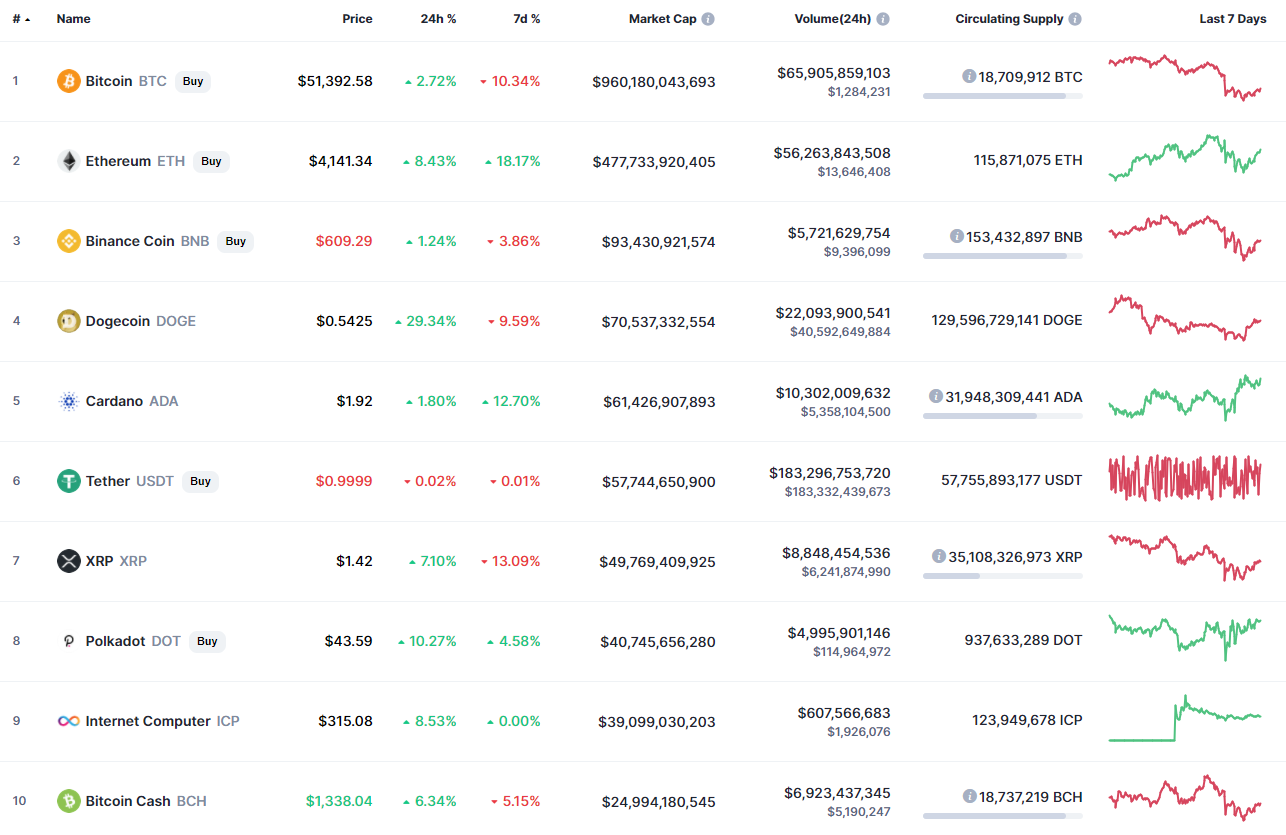Open Ethereum's last 7 days sparkline chart
Screen dimensions: 1286x835
[x=1185, y=158]
